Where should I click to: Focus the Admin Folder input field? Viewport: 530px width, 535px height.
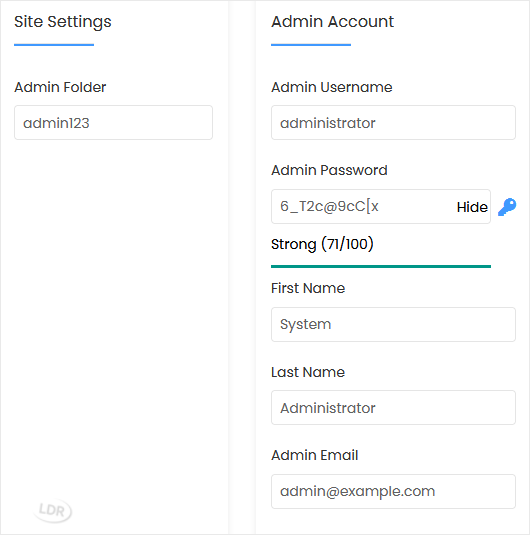[x=113, y=122]
